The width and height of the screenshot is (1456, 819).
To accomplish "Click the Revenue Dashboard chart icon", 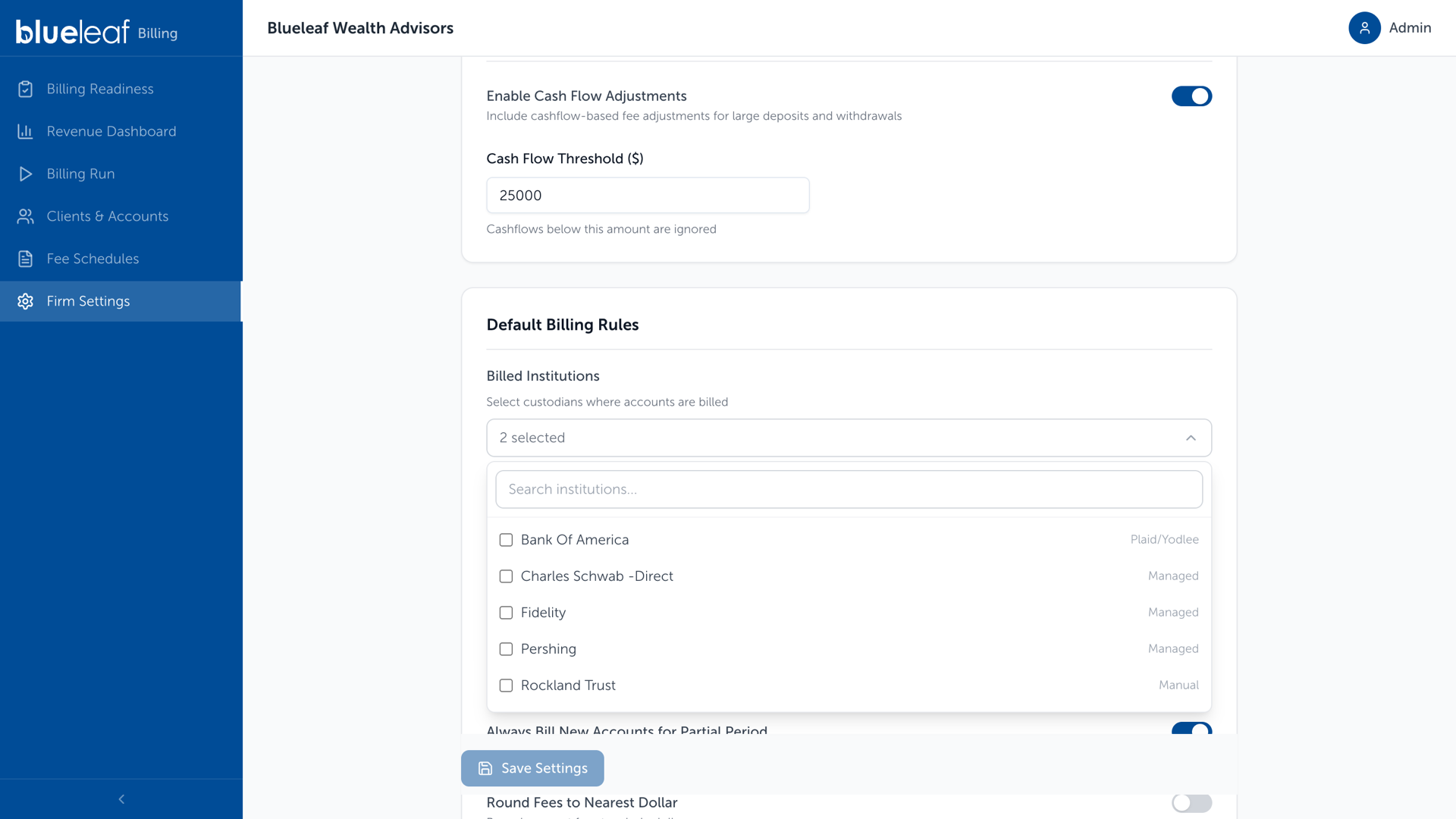I will [25, 131].
